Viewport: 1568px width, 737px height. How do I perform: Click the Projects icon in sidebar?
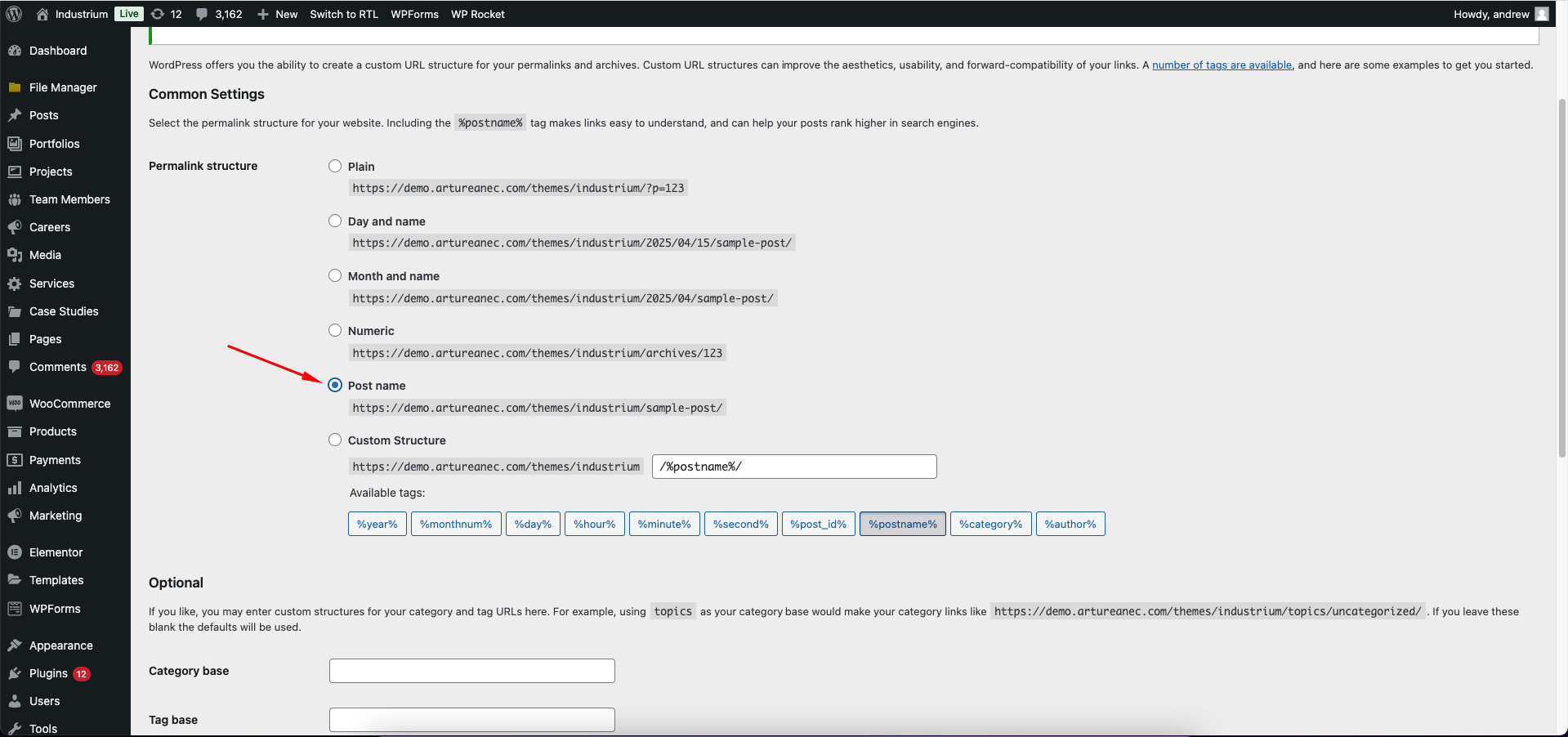pos(15,172)
